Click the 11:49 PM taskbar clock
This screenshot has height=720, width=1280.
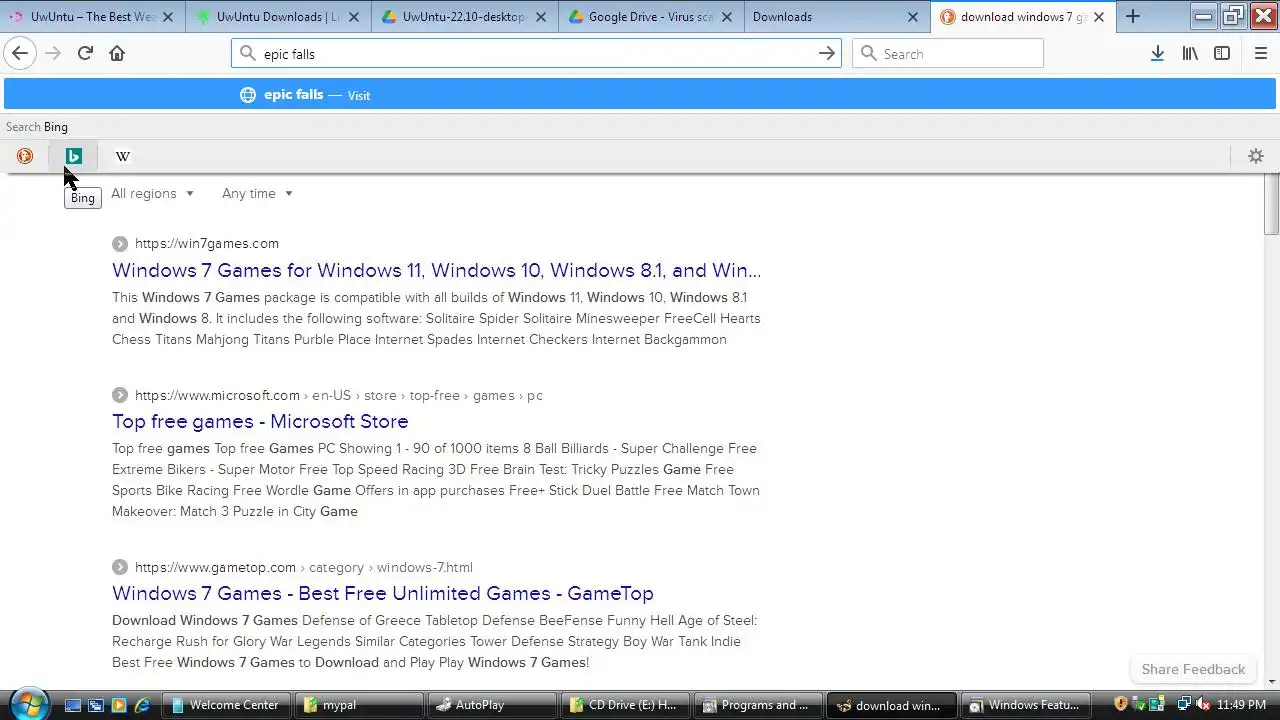(x=1241, y=705)
